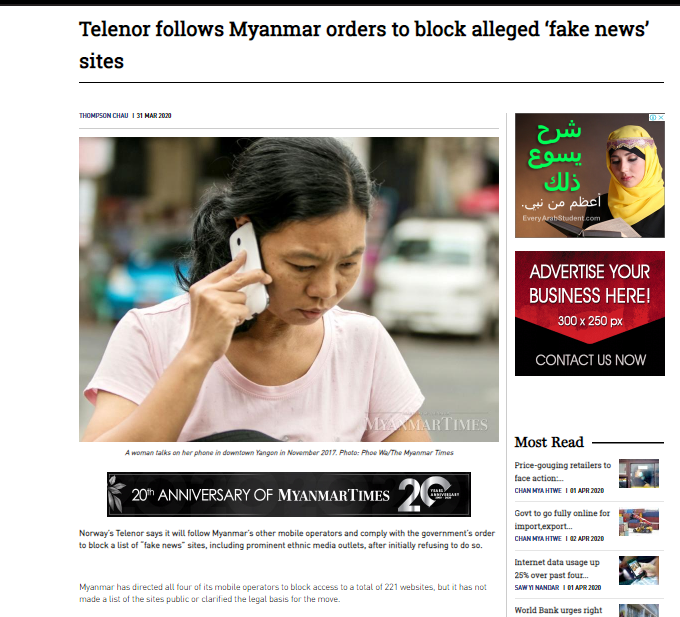680x617 pixels.
Task: Close the Arabic ad via X icon
Action: pyautogui.click(x=661, y=118)
